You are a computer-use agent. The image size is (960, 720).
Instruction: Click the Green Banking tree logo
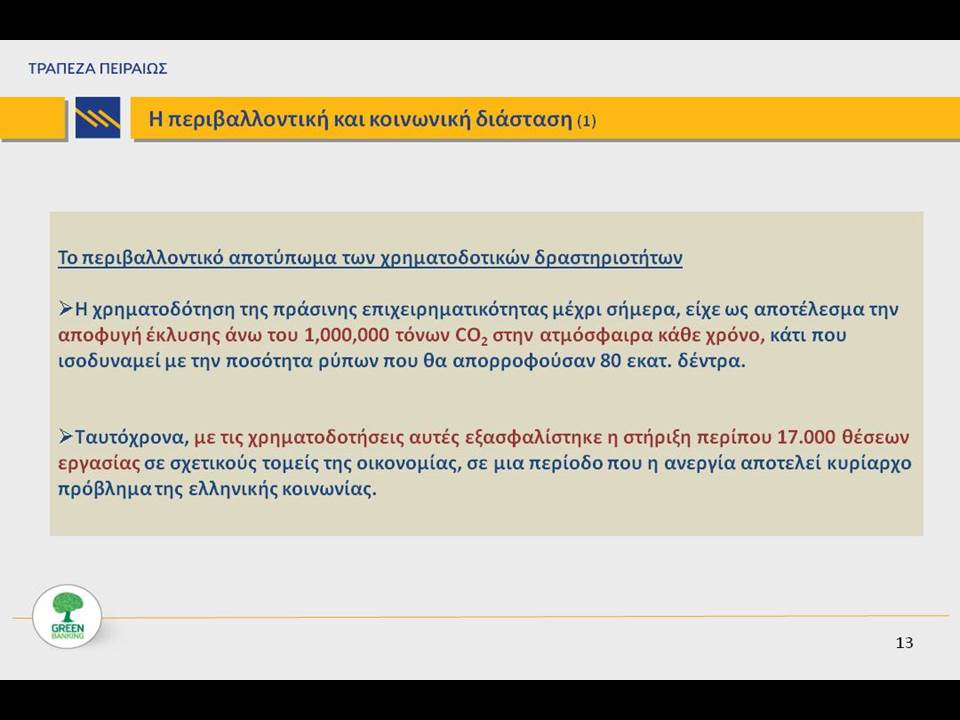(67, 617)
